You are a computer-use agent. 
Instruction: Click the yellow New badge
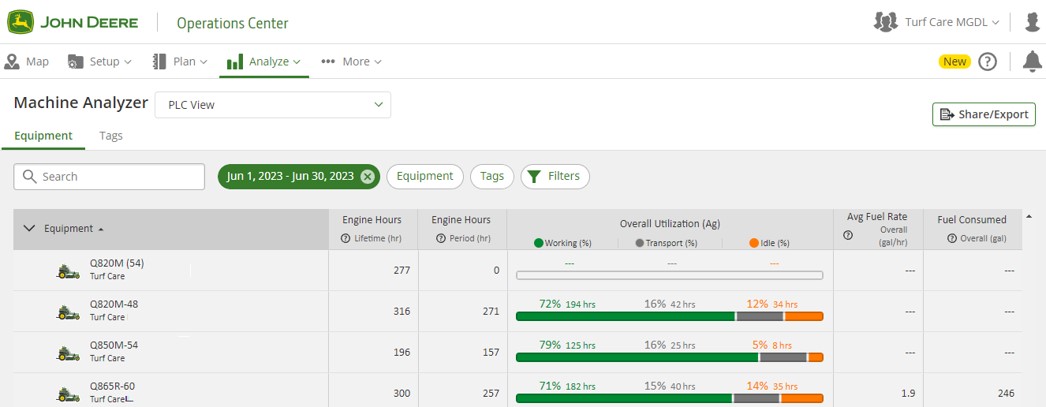(955, 61)
